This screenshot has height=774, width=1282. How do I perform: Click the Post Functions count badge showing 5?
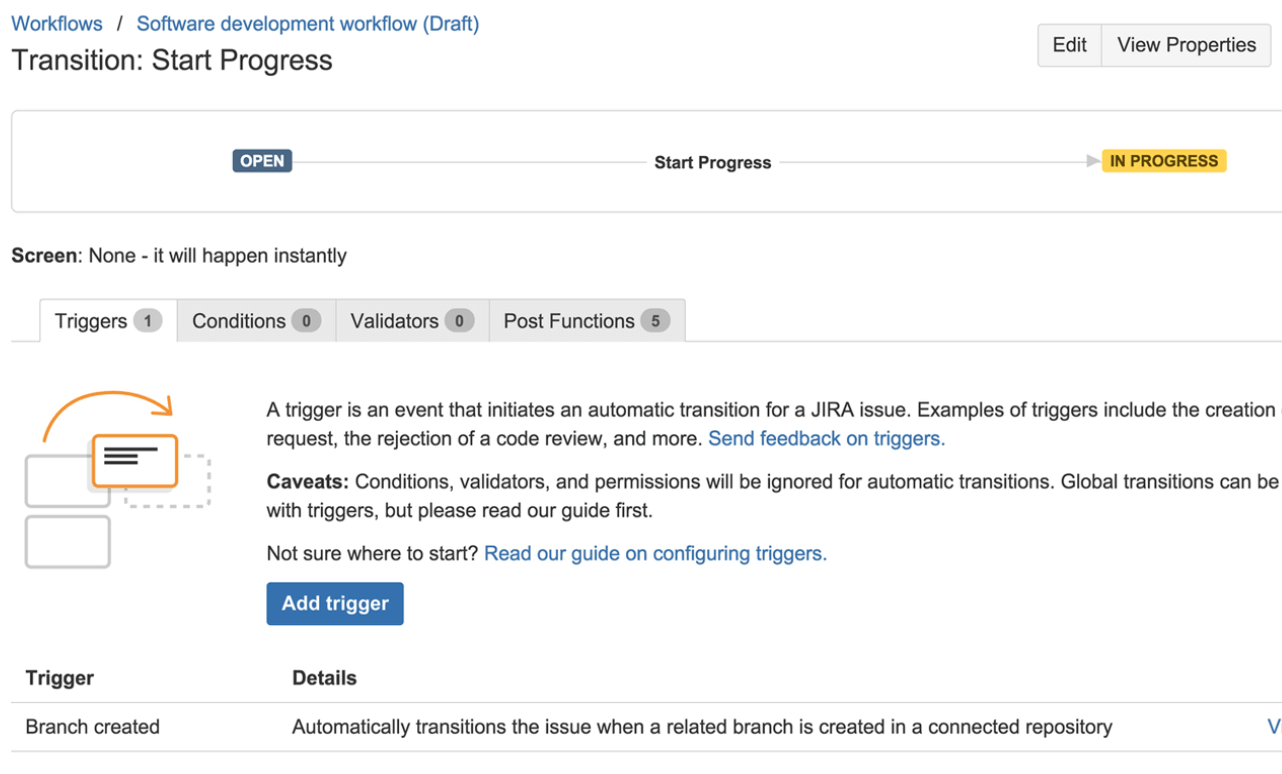click(658, 320)
